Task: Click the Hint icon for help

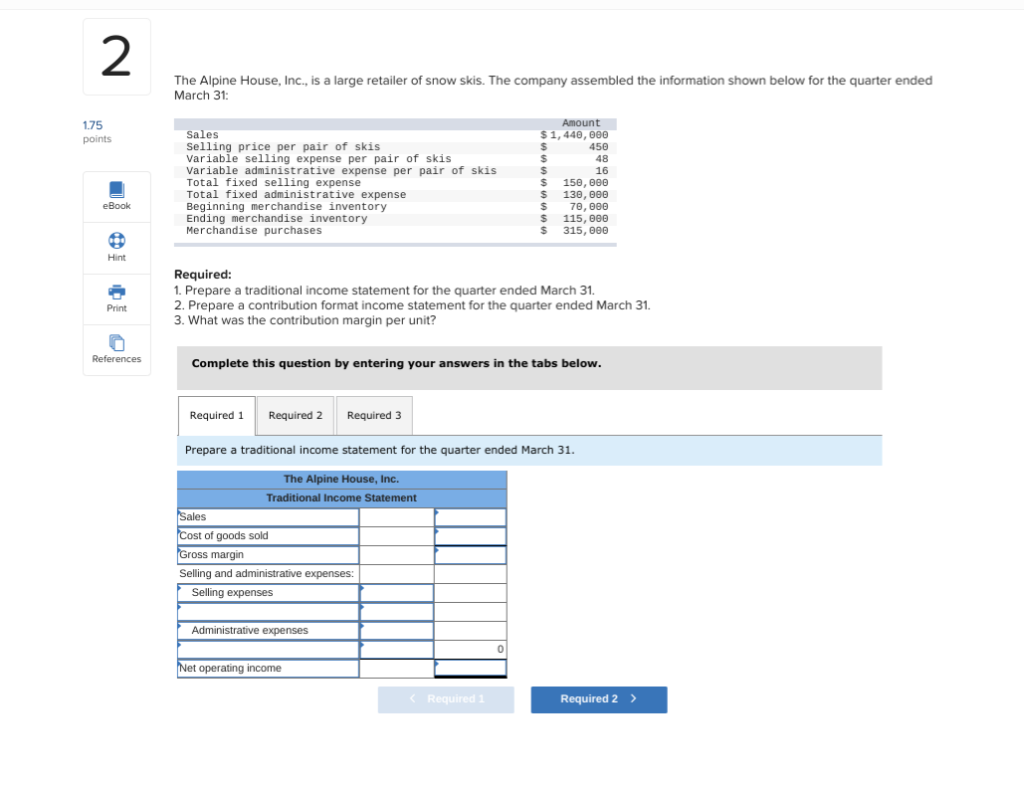Action: point(116,247)
